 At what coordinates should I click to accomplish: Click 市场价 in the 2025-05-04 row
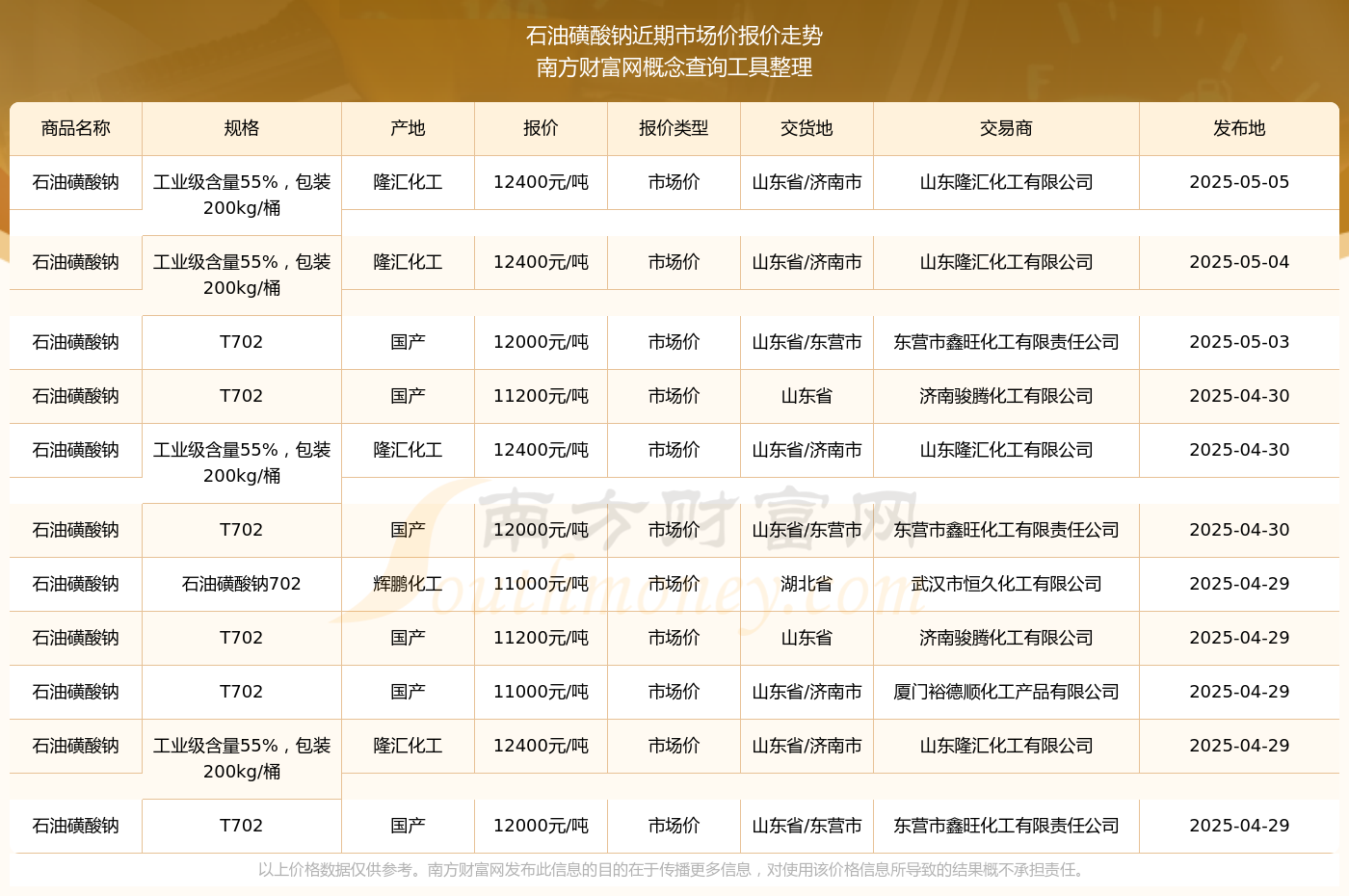pos(674,262)
